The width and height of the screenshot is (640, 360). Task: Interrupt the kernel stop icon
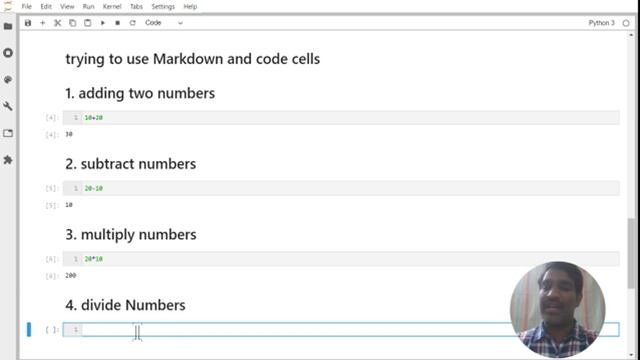click(118, 23)
